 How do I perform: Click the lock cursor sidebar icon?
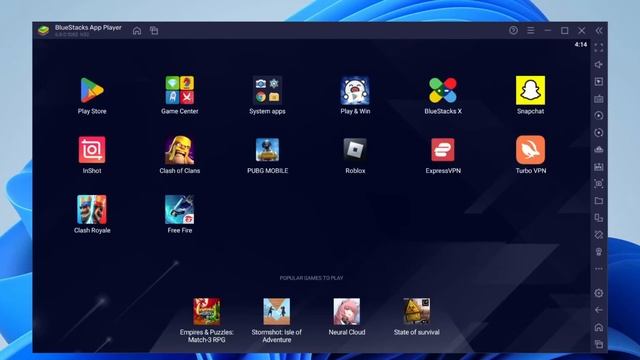tap(599, 82)
